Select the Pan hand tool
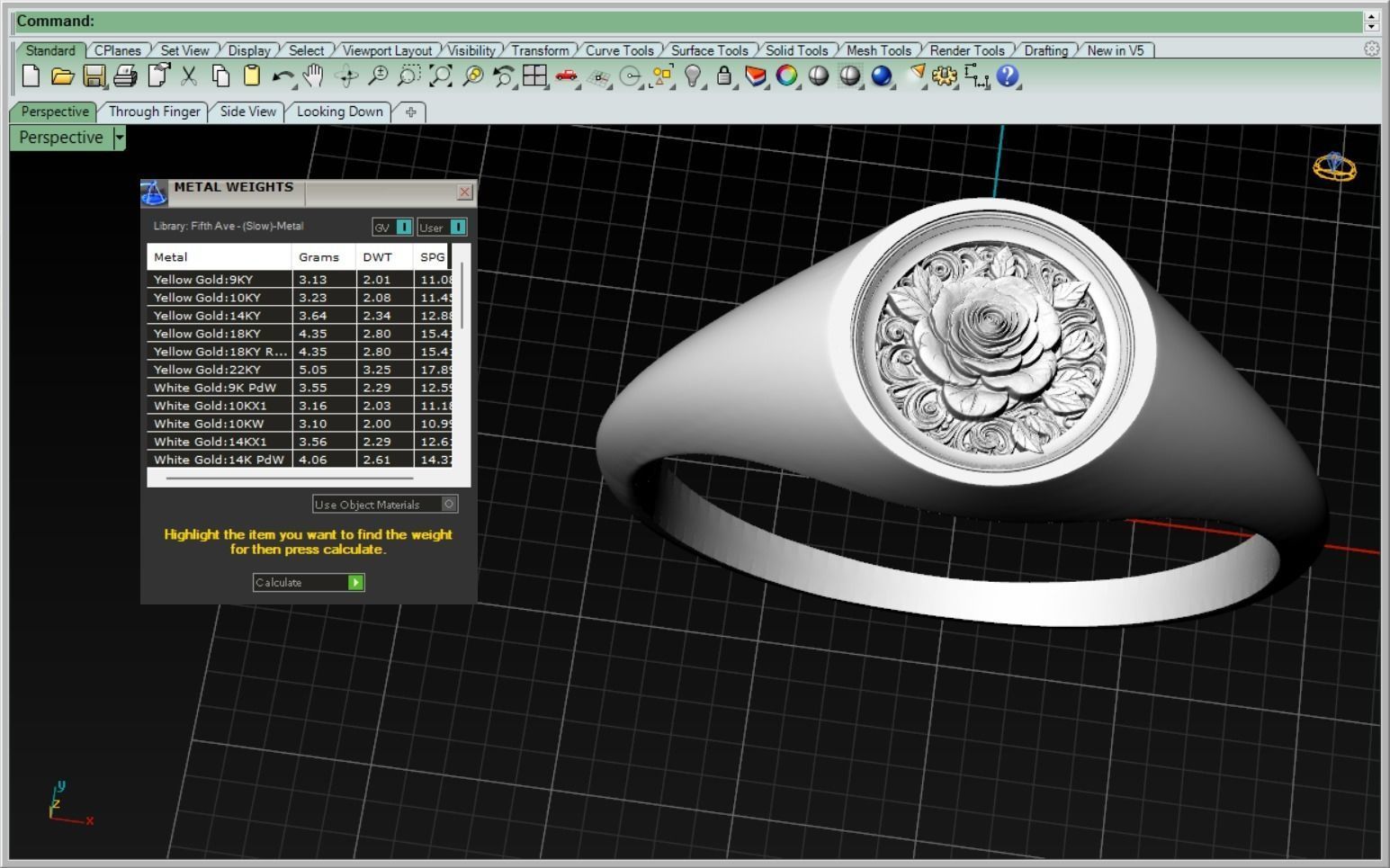Image resolution: width=1390 pixels, height=868 pixels. tap(313, 76)
